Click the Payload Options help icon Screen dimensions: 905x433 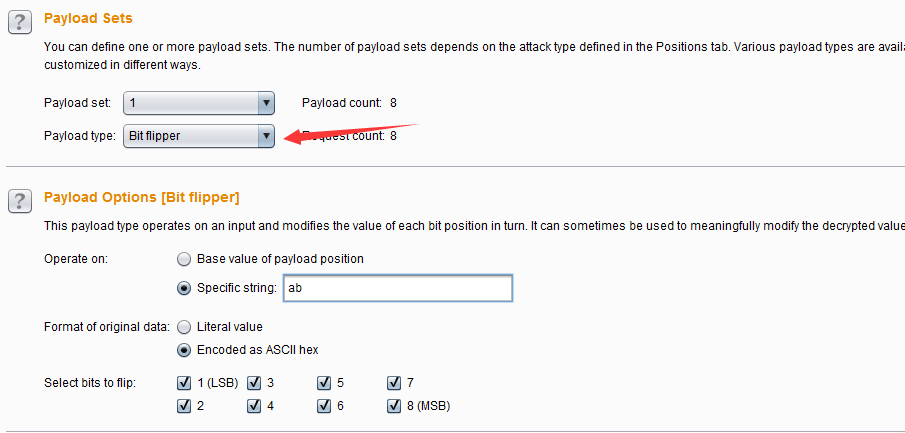tap(19, 201)
